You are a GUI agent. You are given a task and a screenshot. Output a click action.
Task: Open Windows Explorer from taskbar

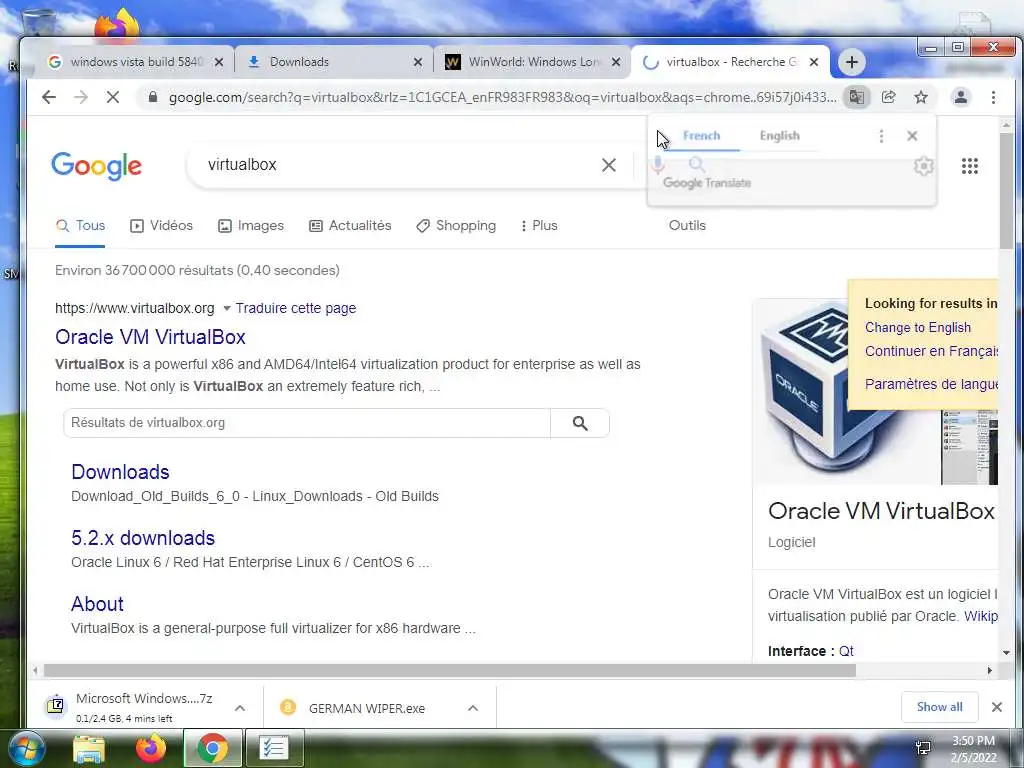tap(88, 748)
